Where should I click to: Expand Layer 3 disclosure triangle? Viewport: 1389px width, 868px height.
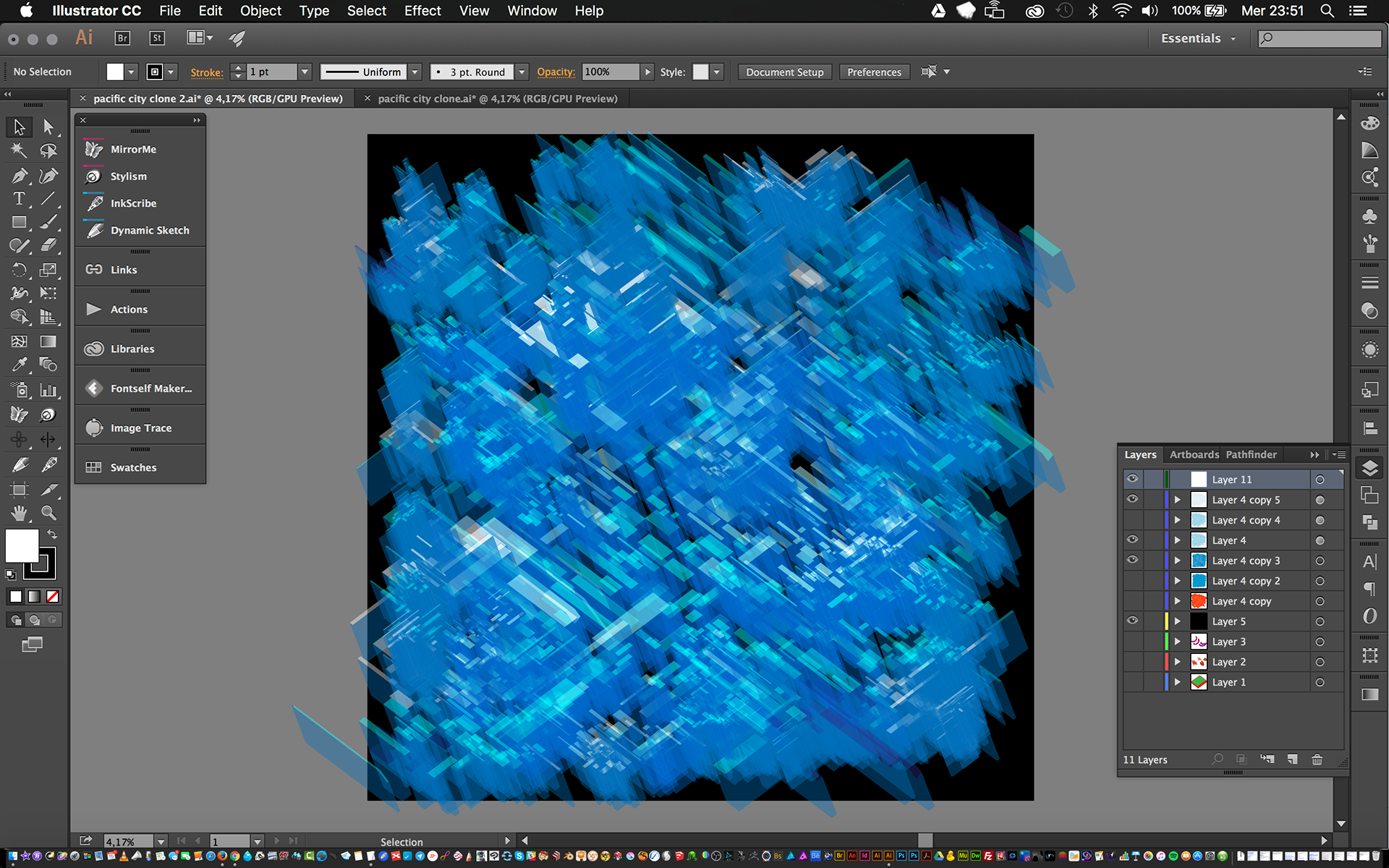coord(1177,642)
